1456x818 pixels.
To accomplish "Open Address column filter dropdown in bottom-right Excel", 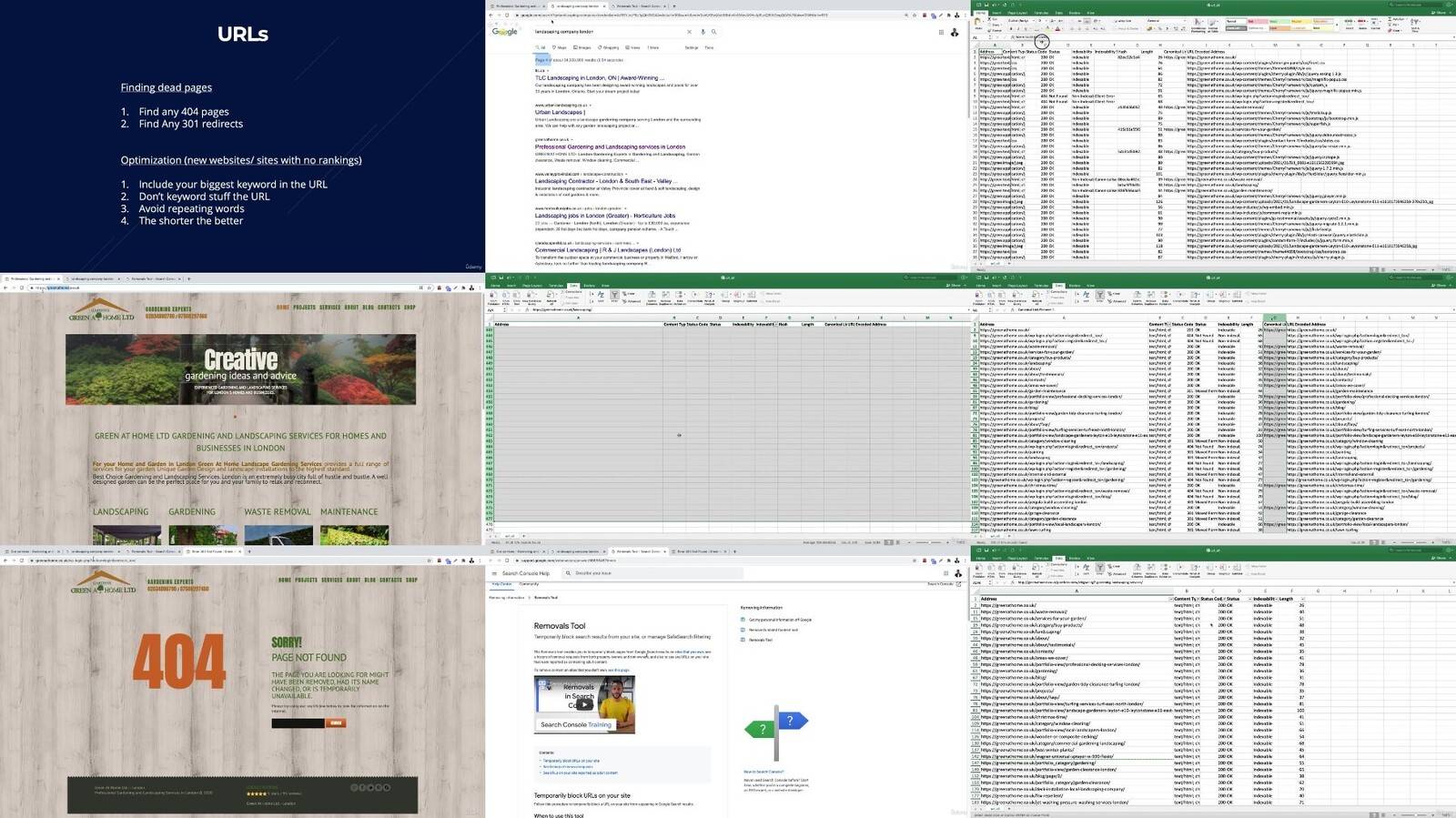I will point(1169,599).
